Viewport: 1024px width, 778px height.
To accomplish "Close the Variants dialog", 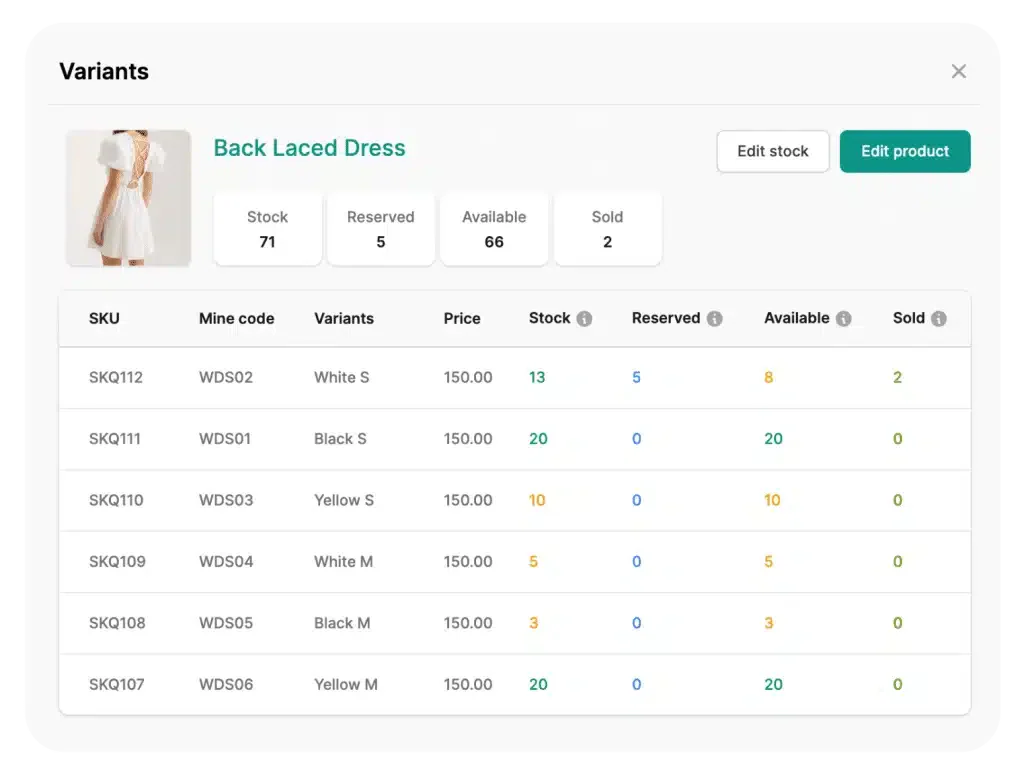I will (x=959, y=71).
